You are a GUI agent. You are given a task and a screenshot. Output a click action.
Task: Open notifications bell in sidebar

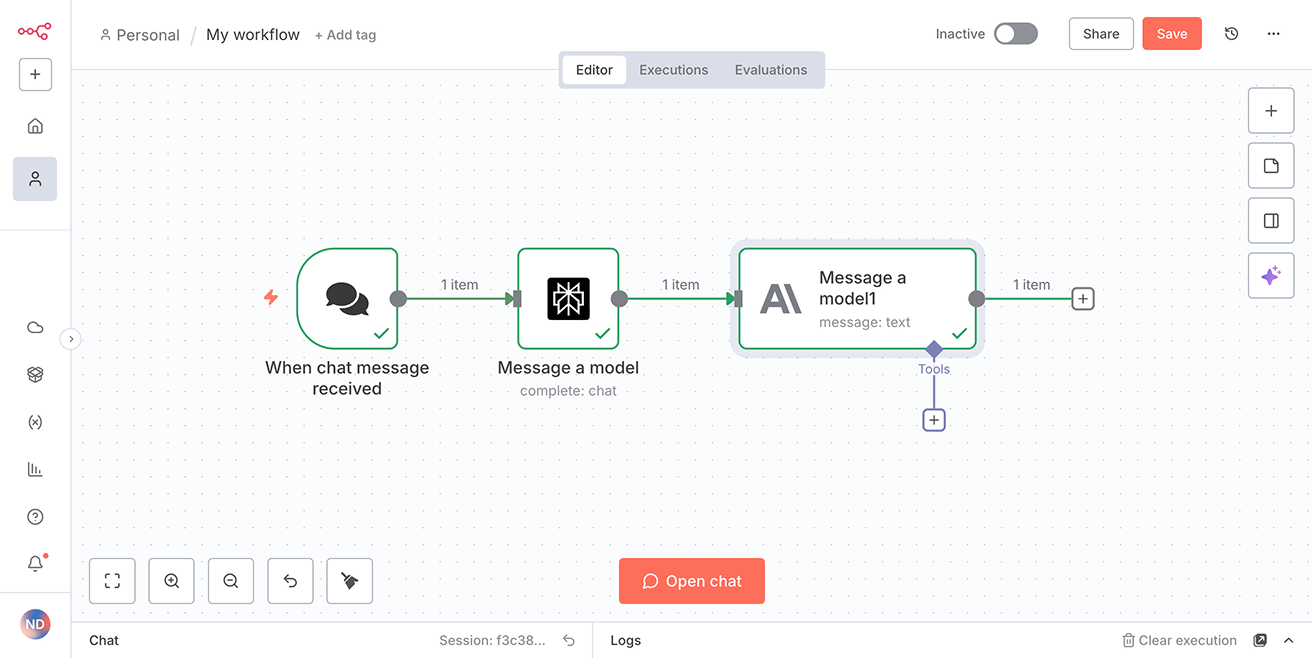point(35,564)
